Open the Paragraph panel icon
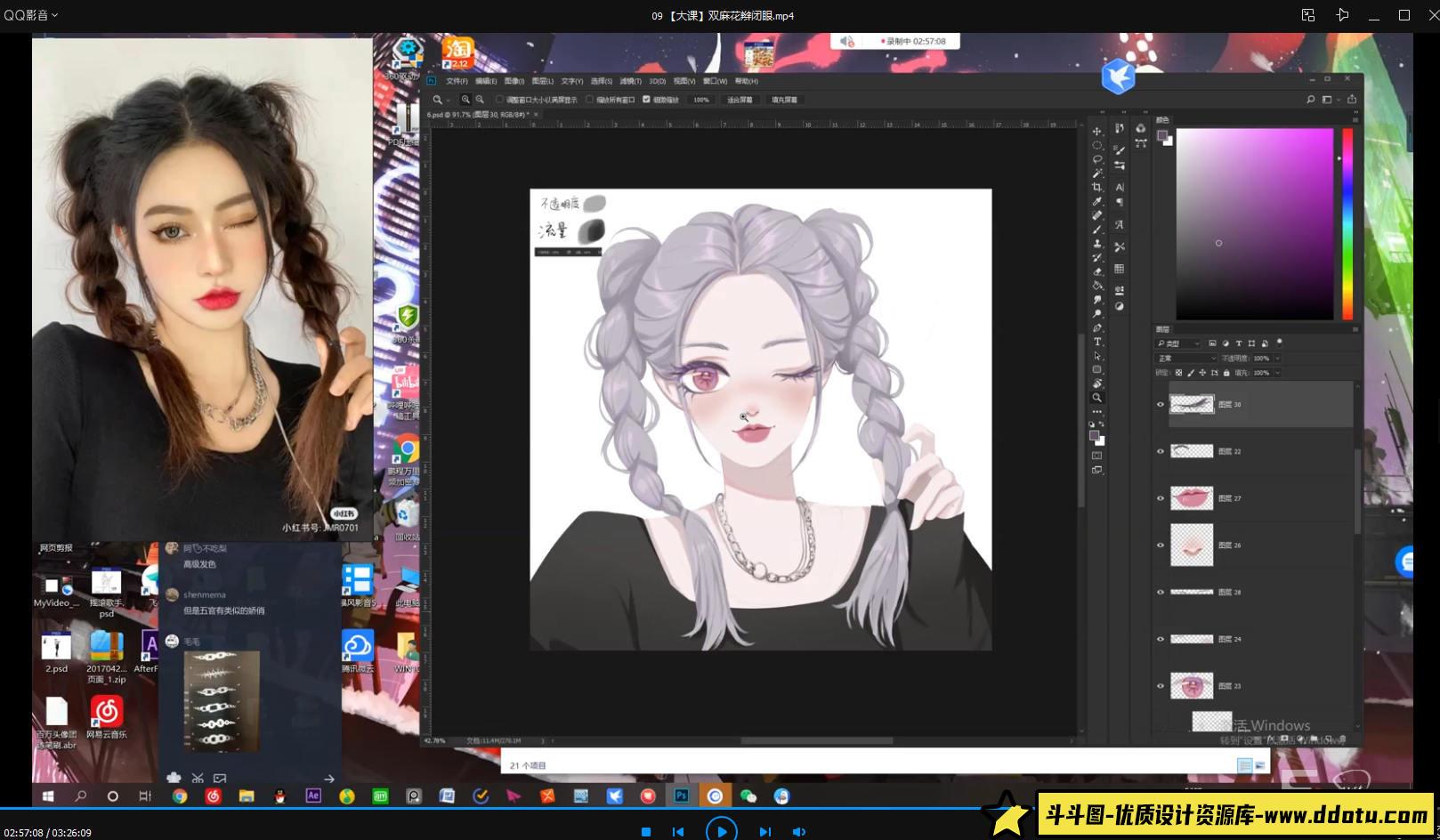Image resolution: width=1440 pixels, height=840 pixels. (x=1120, y=201)
